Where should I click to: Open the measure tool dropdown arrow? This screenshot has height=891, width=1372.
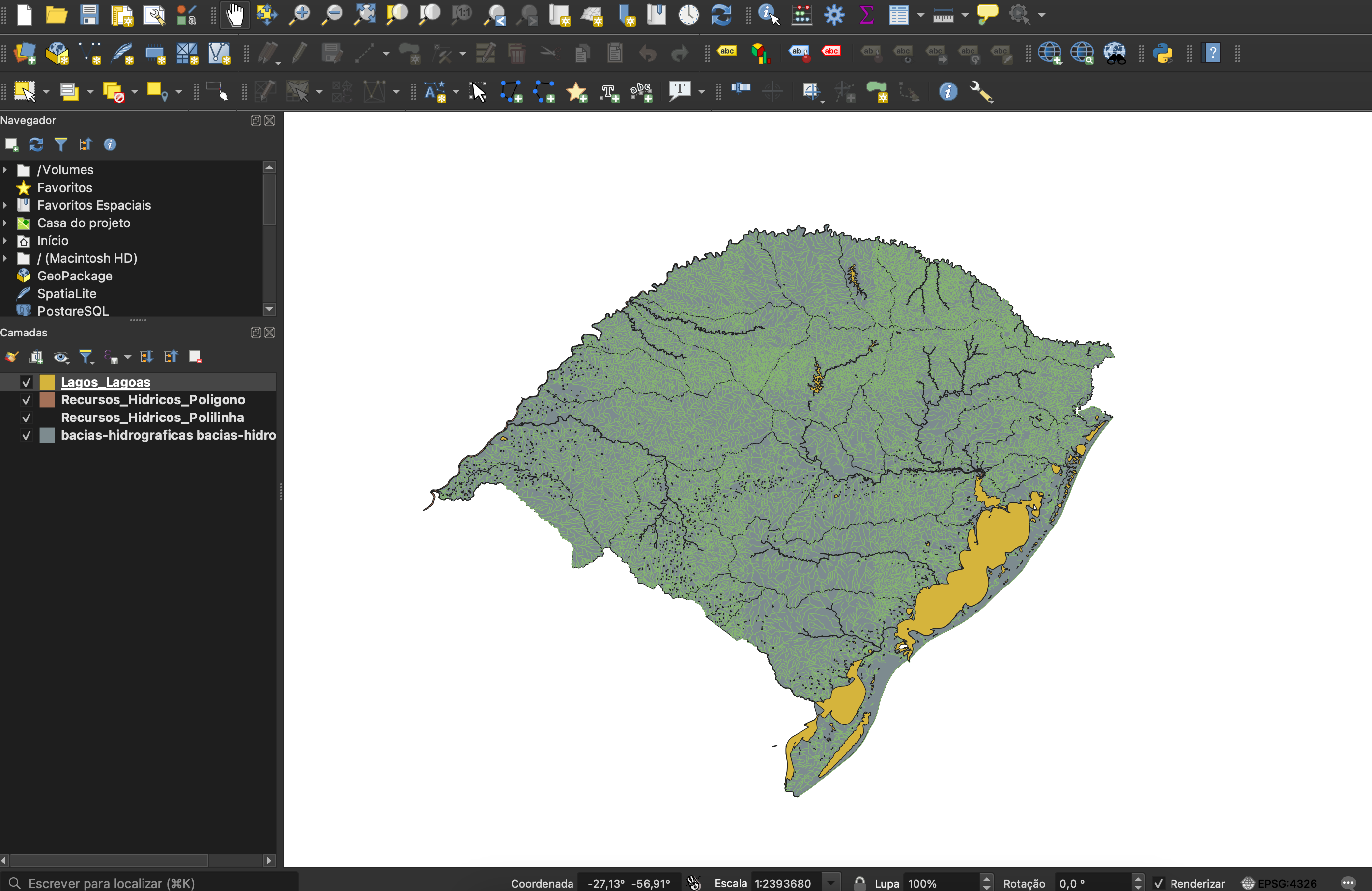pyautogui.click(x=965, y=15)
